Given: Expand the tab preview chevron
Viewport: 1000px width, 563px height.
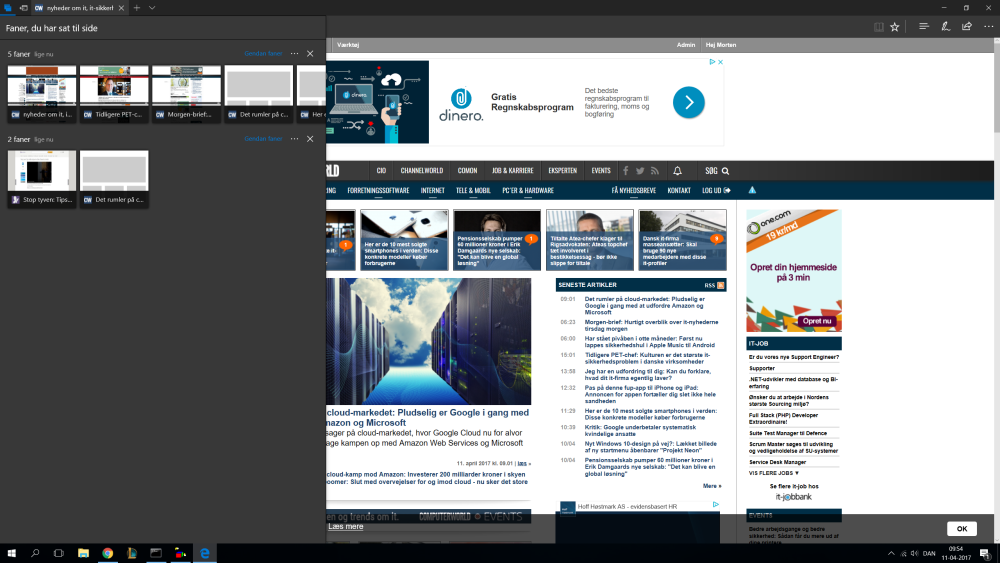Looking at the screenshot, I should pyautogui.click(x=152, y=7).
